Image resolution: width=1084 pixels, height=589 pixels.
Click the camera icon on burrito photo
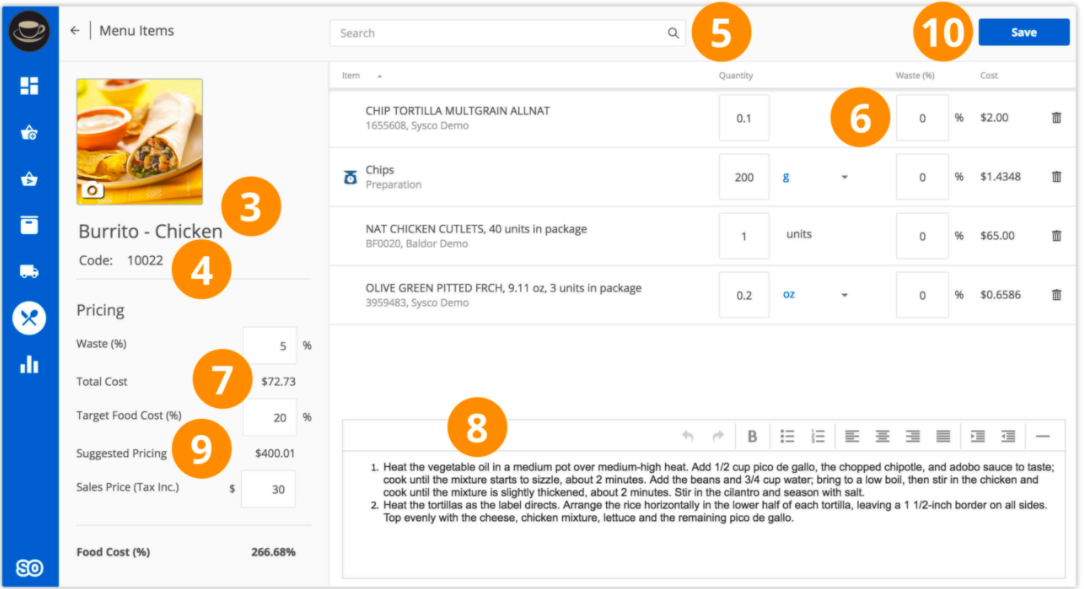tap(92, 190)
